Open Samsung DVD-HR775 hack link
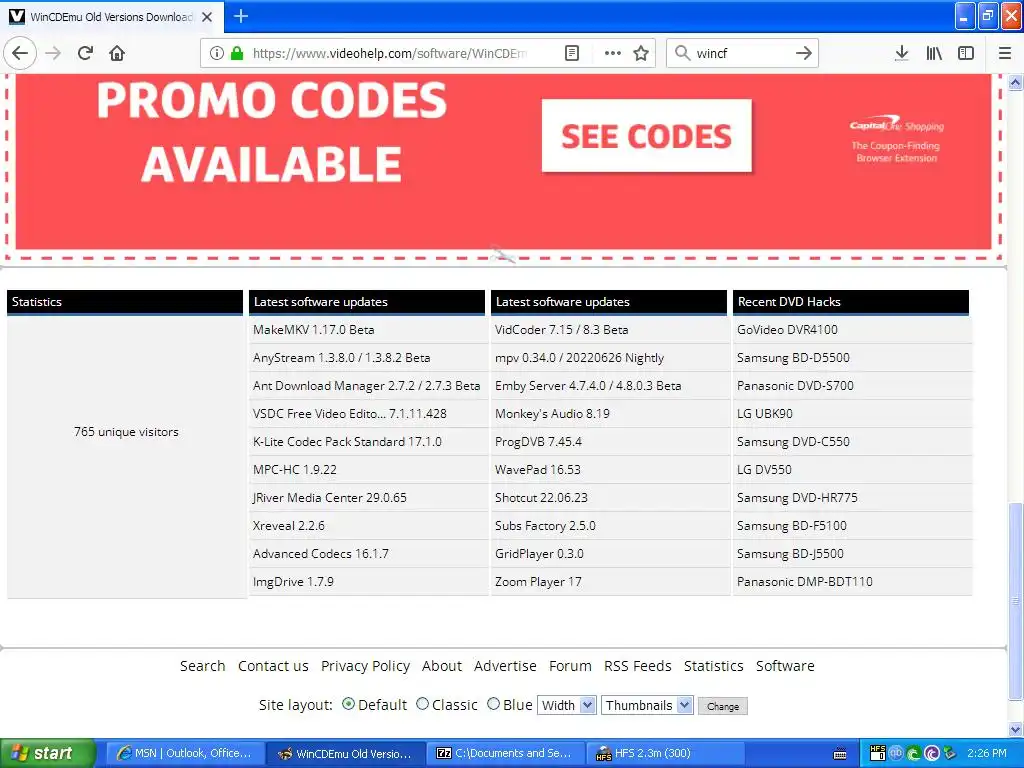1024x768 pixels. click(797, 498)
